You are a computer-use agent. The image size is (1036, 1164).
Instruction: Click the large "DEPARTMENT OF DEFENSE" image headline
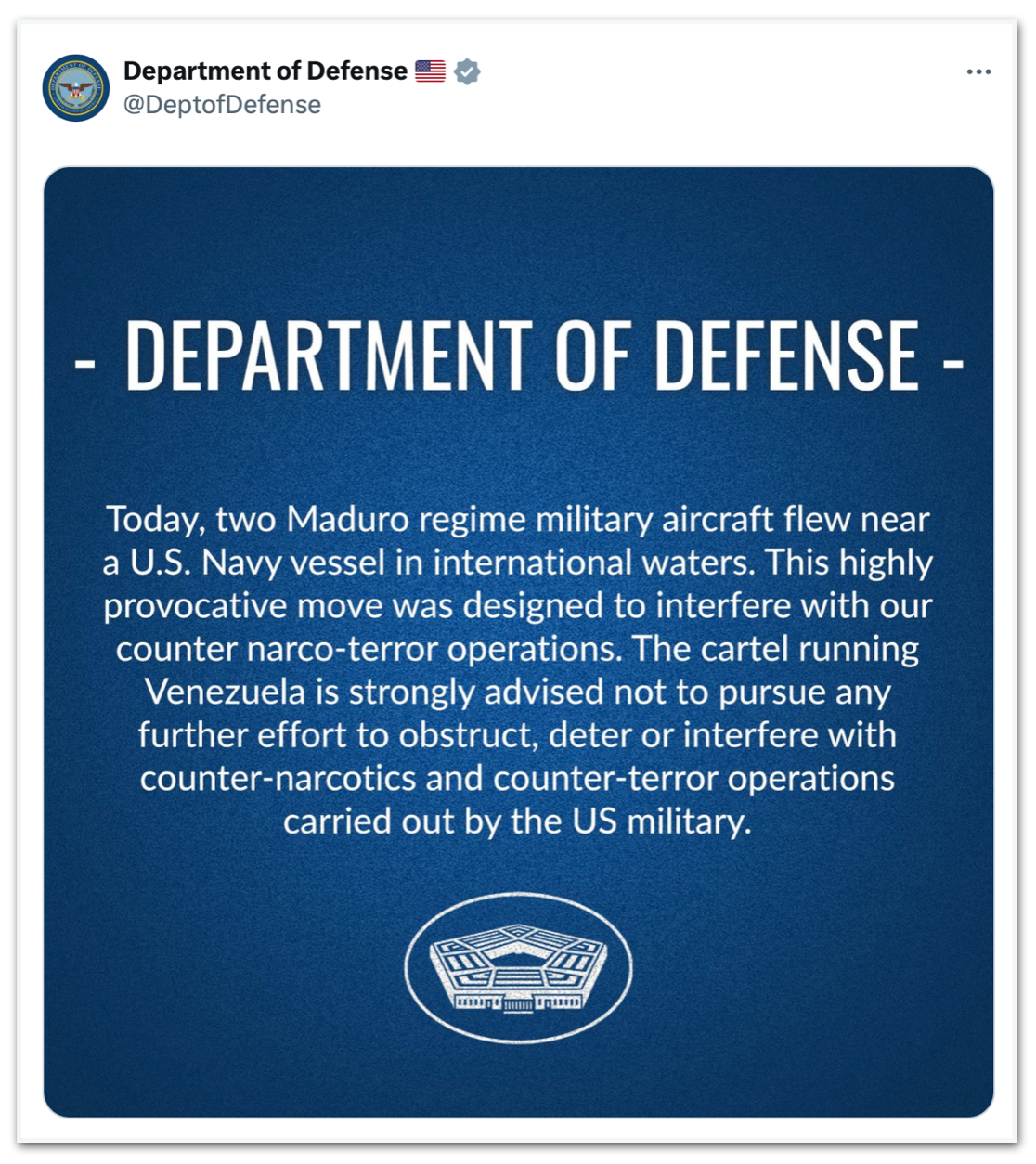click(x=522, y=356)
